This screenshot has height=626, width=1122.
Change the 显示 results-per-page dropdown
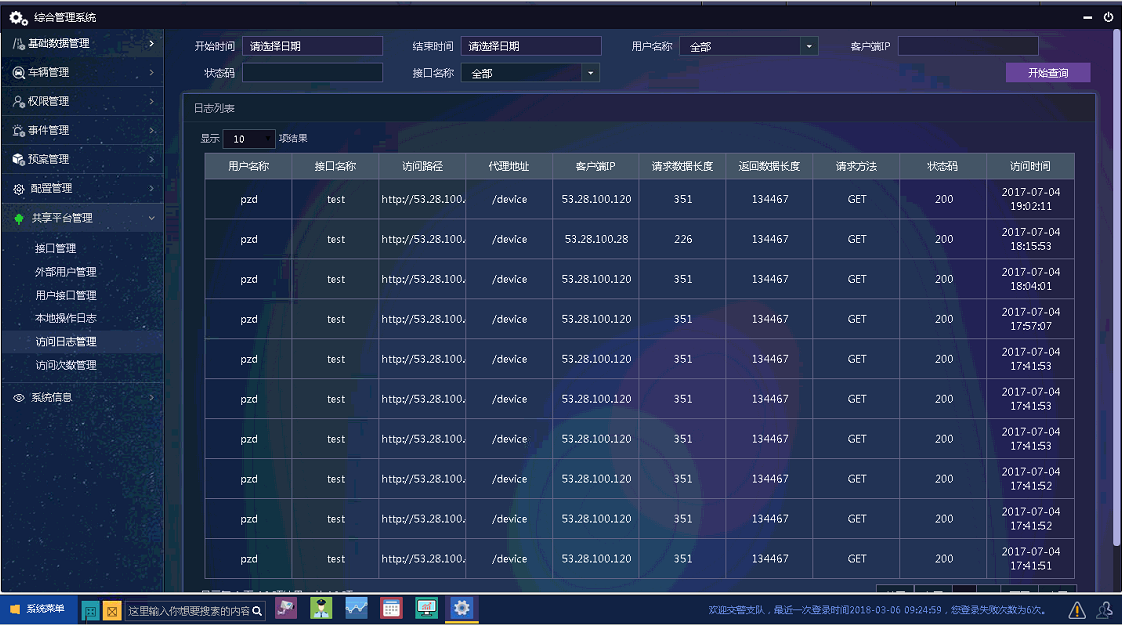(x=249, y=139)
